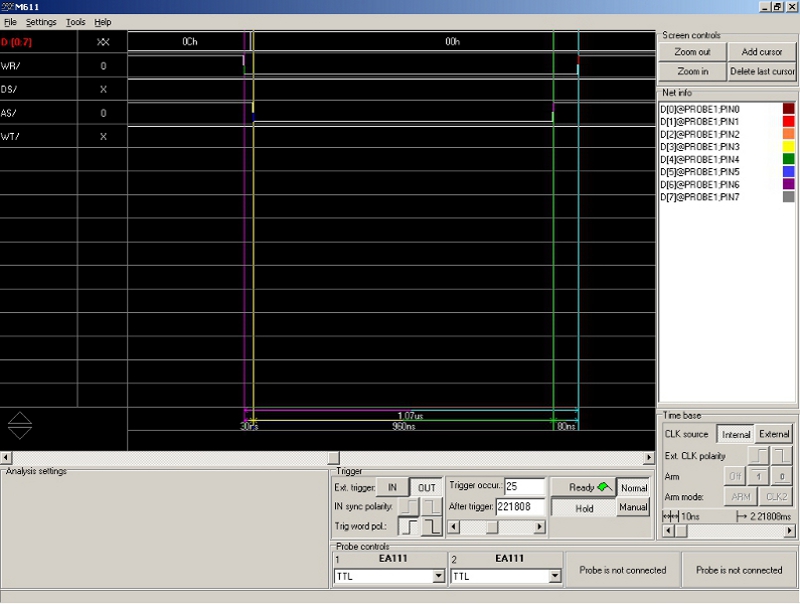Select Manual trigger mode
Screen dimensions: 800x604
634,507
